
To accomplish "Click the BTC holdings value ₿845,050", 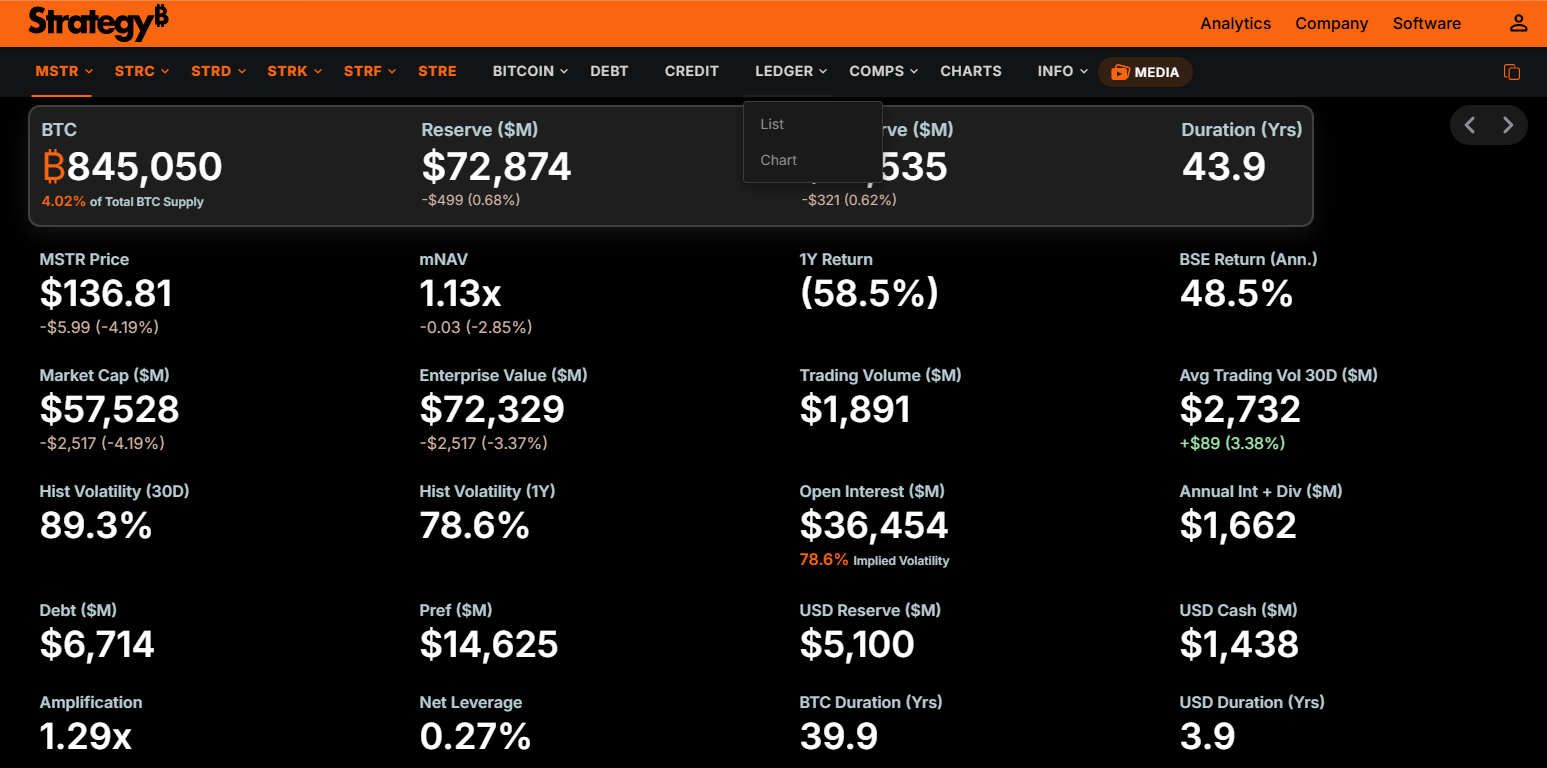I will pos(132,166).
